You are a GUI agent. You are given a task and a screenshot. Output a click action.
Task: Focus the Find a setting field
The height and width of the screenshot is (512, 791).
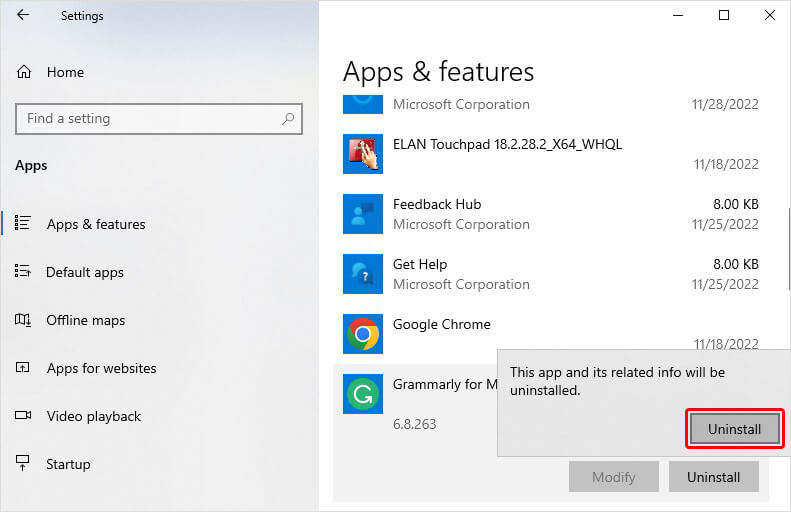[159, 119]
